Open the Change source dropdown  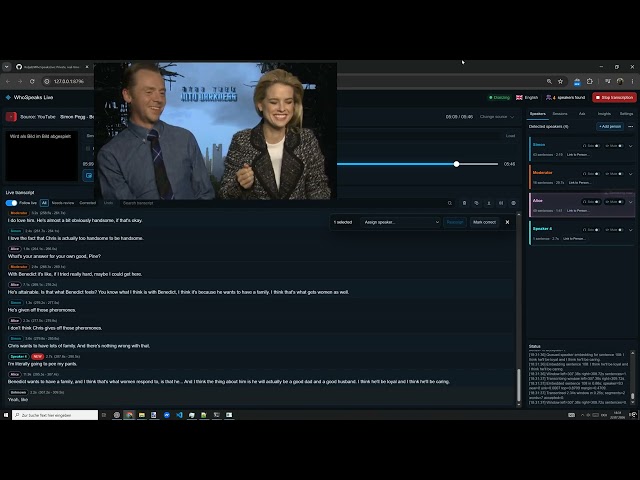click(497, 117)
